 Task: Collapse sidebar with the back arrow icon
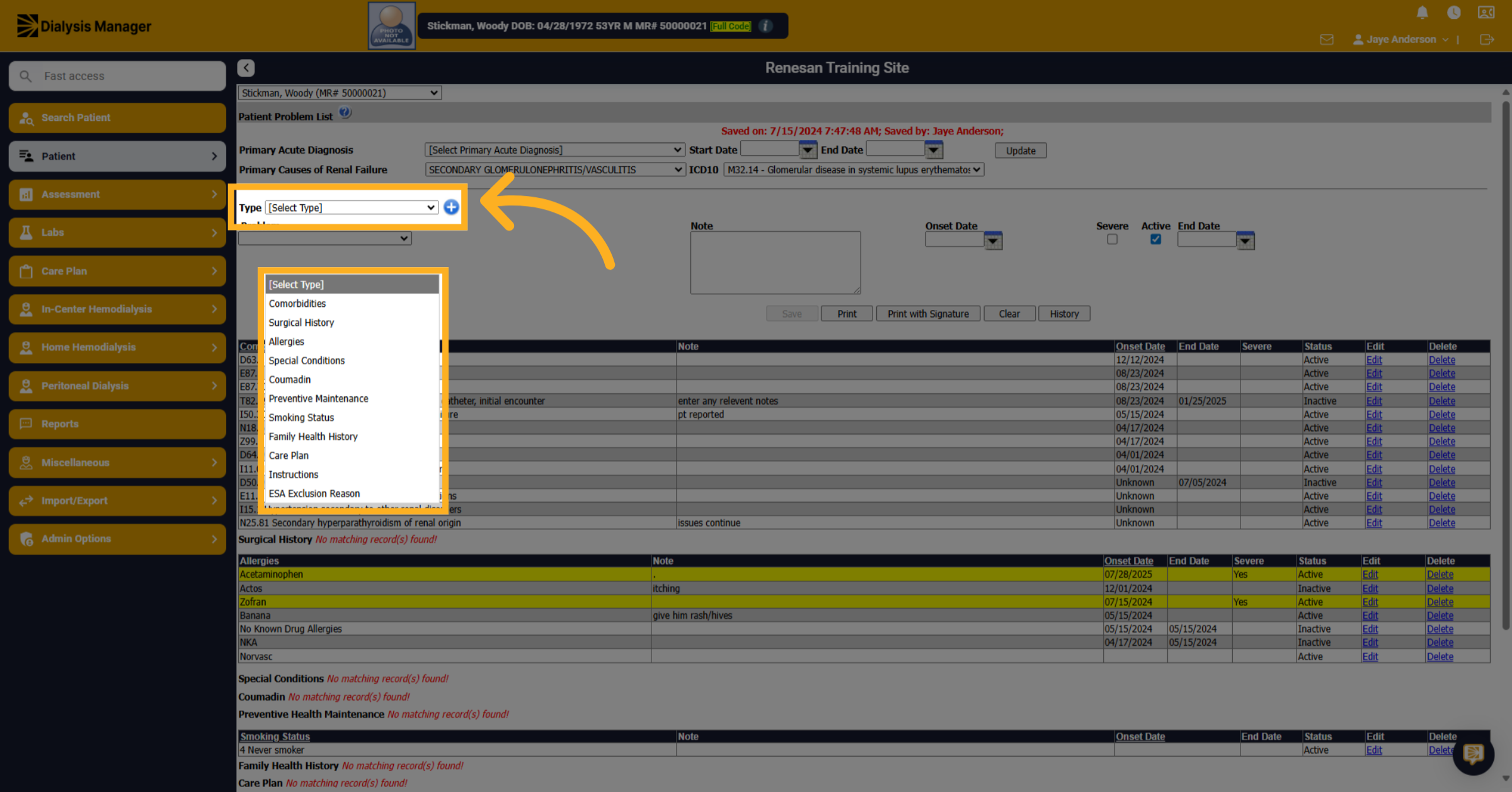tap(246, 67)
